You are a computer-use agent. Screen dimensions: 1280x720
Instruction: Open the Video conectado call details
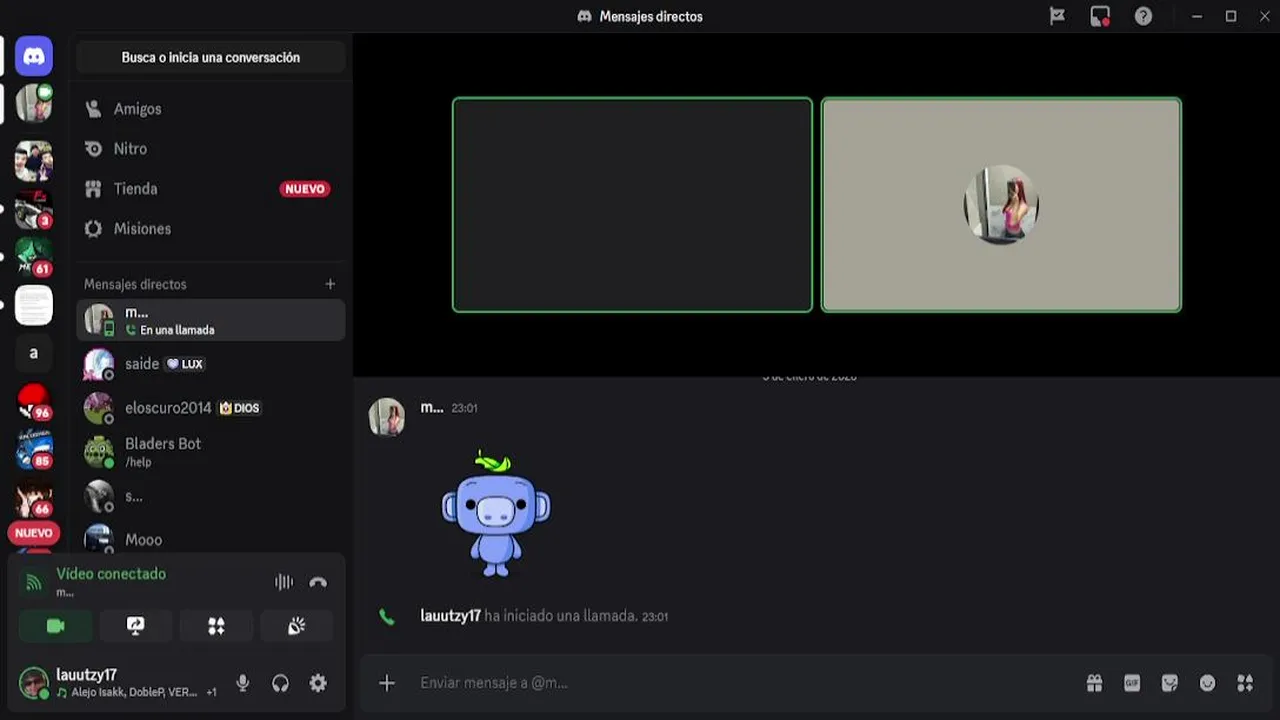[x=111, y=574]
